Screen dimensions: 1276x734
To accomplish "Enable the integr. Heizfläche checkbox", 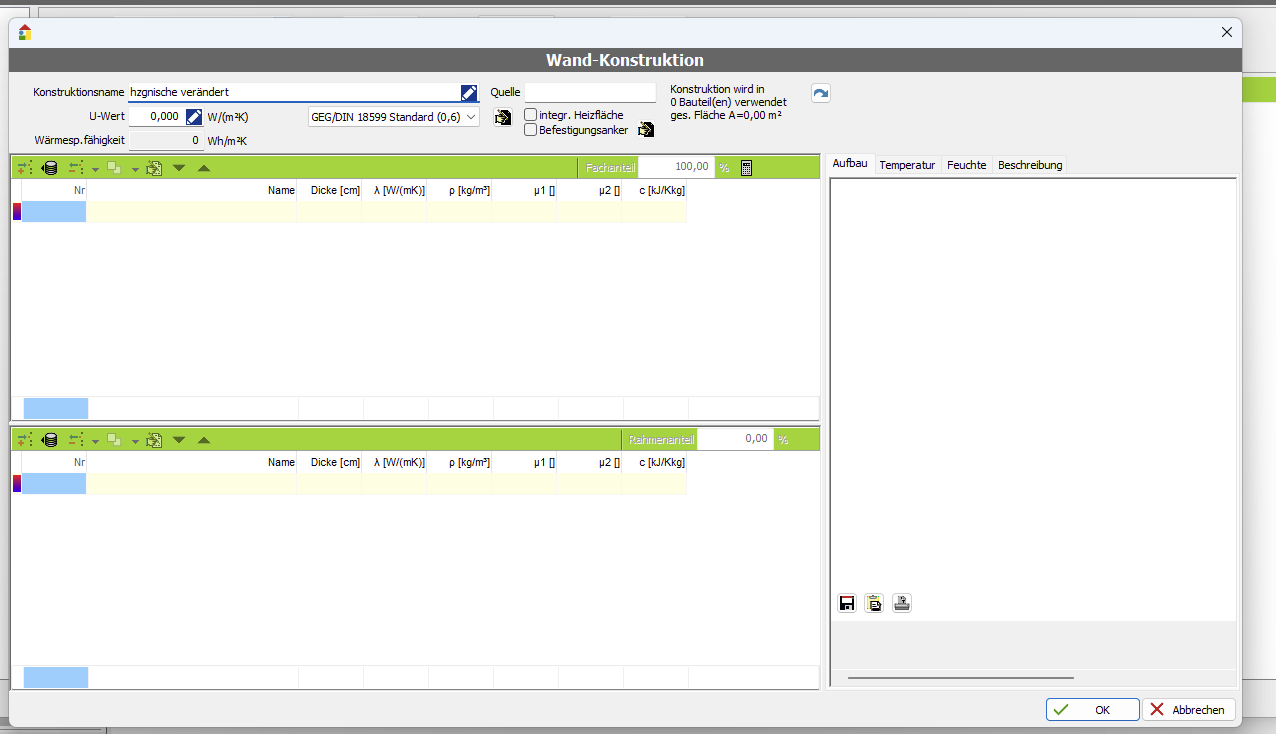I will point(531,115).
